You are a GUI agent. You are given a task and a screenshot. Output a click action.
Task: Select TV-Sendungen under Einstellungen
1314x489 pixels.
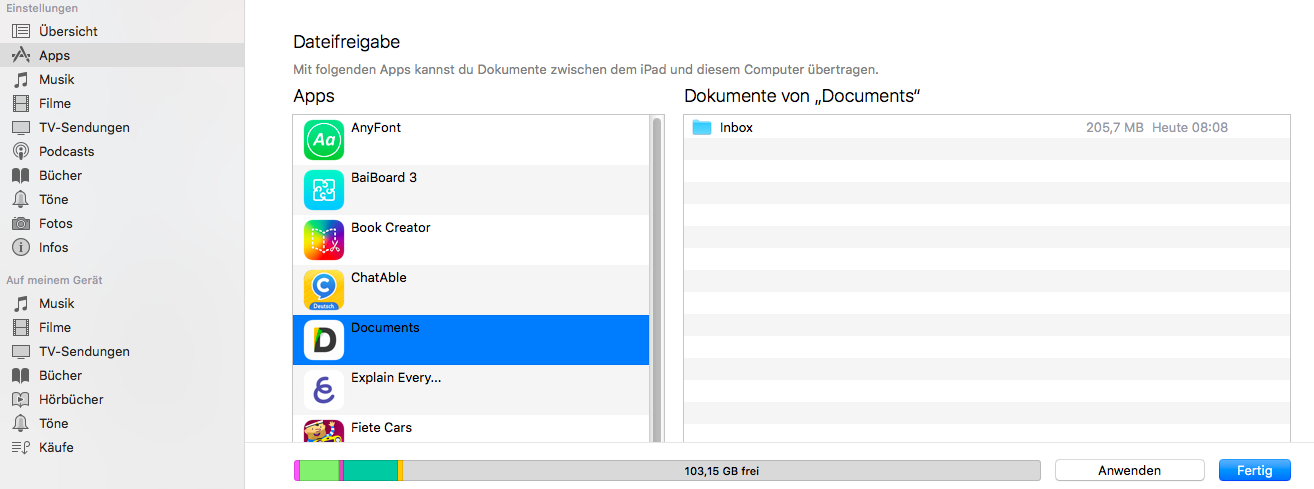pos(84,127)
